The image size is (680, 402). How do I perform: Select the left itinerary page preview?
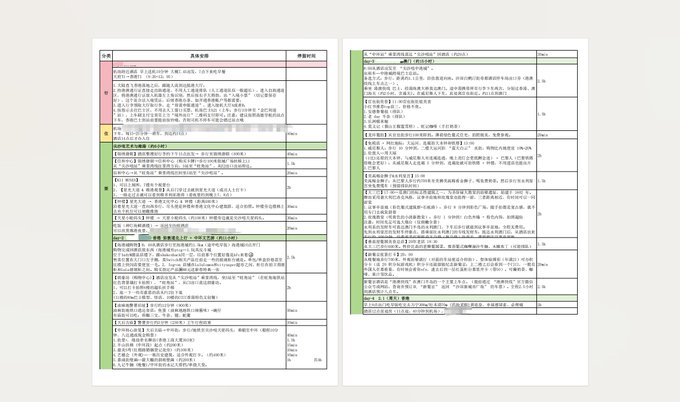click(215, 212)
